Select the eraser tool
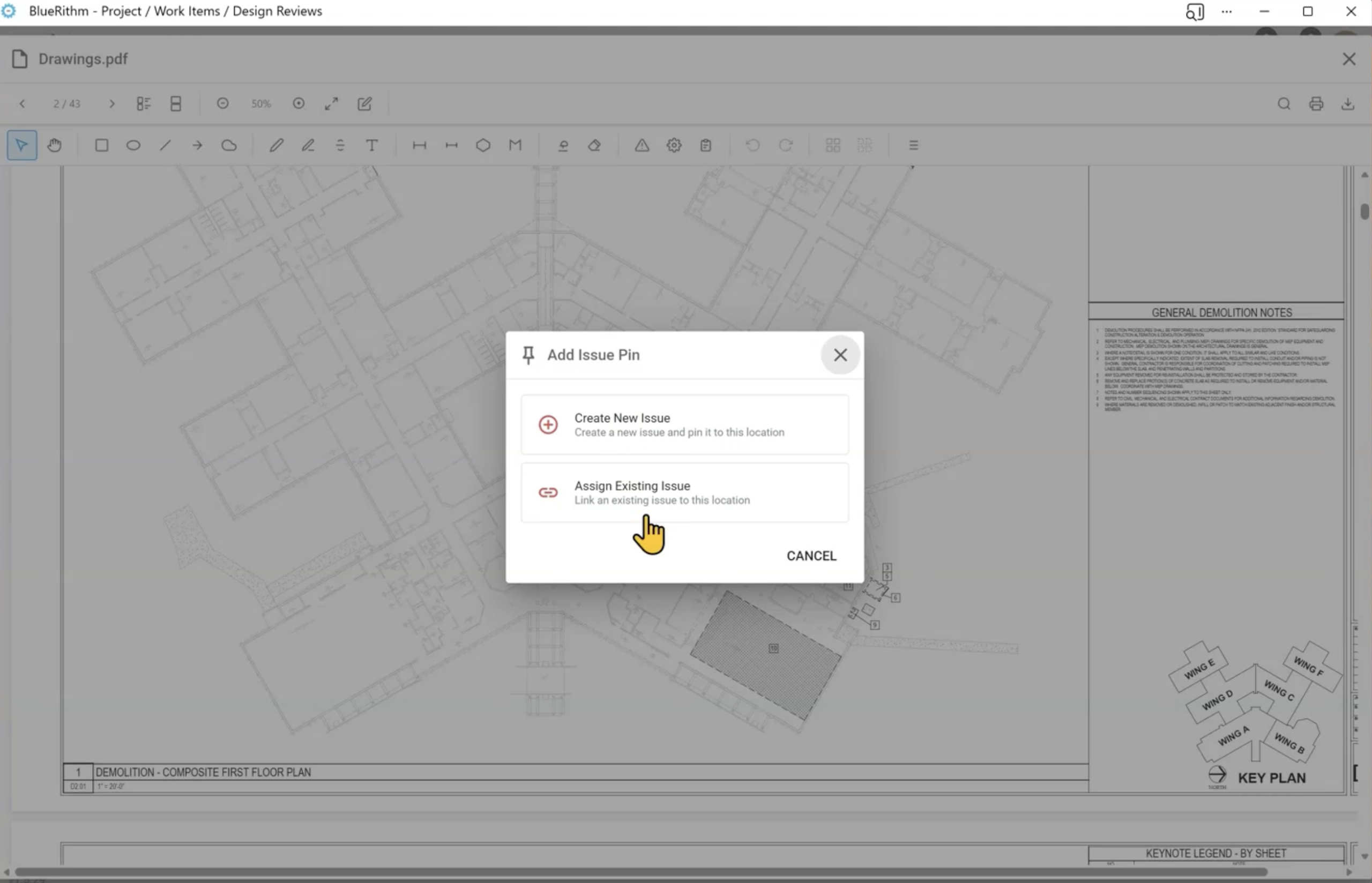The image size is (1372, 883). [594, 146]
